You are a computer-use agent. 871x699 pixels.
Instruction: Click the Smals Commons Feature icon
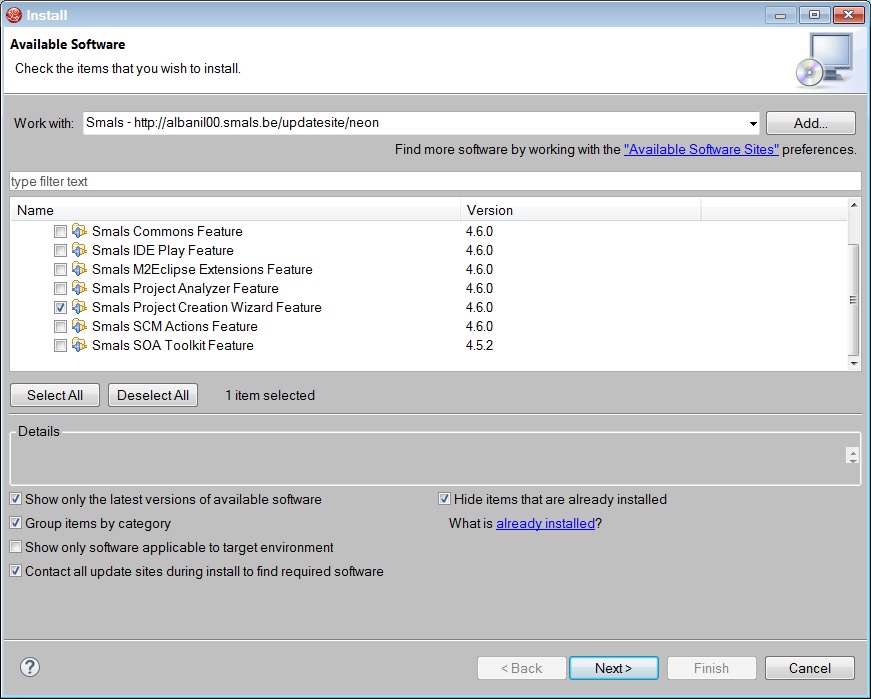tap(80, 231)
